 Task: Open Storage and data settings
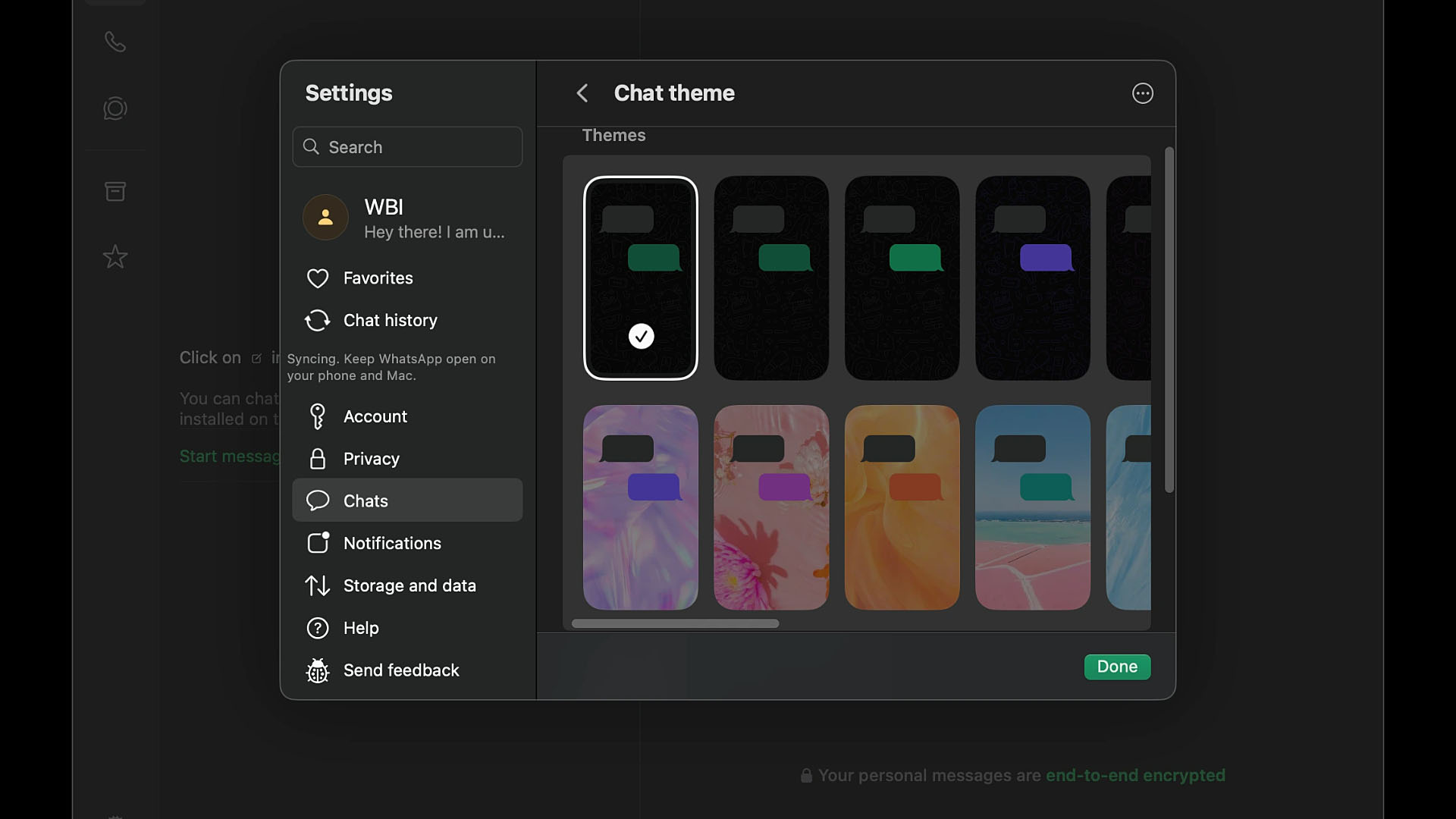tap(409, 585)
